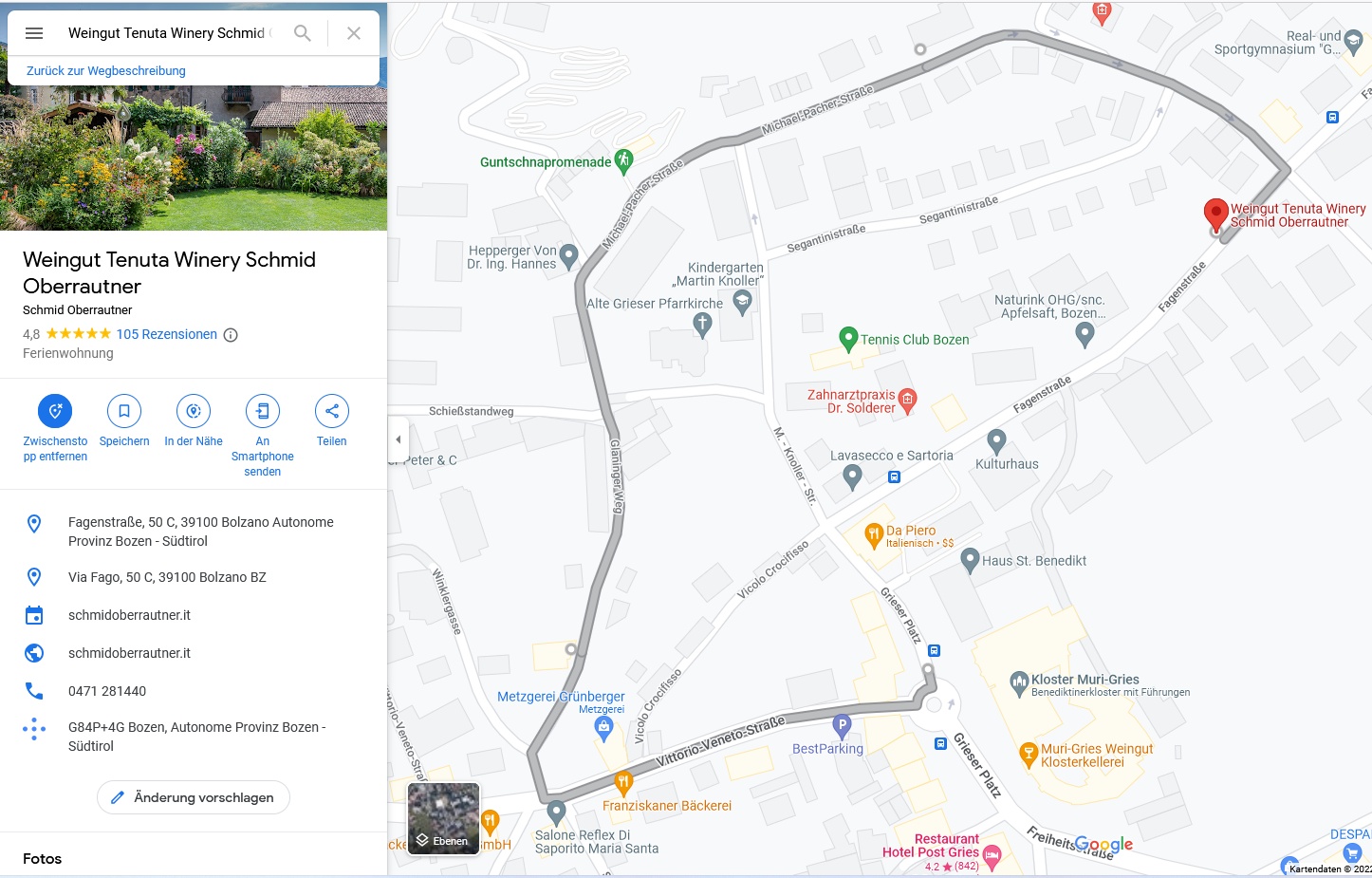Remove stopover with 'Zwischenstopp entfernen' button
Viewport: 1372px width, 878px height.
[55, 429]
